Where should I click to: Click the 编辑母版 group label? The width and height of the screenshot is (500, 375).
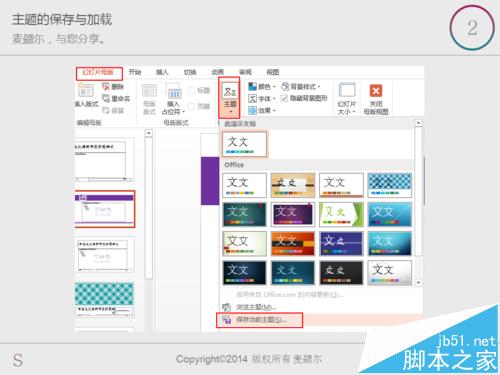pyautogui.click(x=89, y=123)
